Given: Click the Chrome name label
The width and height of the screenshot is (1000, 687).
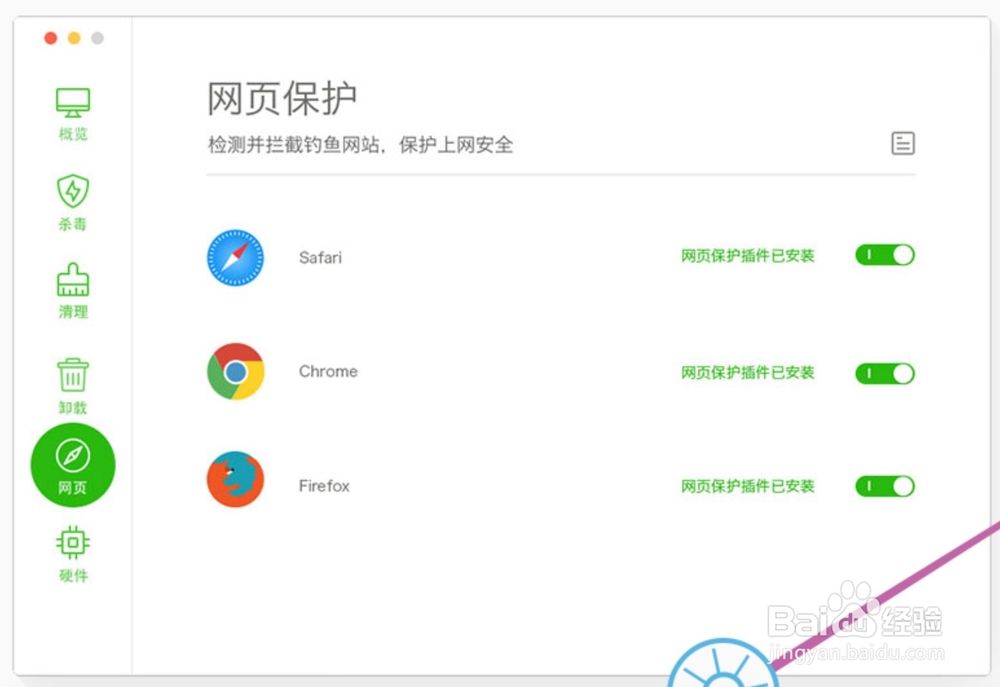Looking at the screenshot, I should [328, 371].
